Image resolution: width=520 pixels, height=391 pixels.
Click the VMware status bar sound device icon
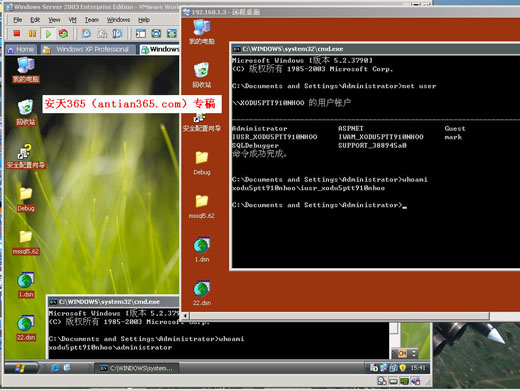click(415, 381)
